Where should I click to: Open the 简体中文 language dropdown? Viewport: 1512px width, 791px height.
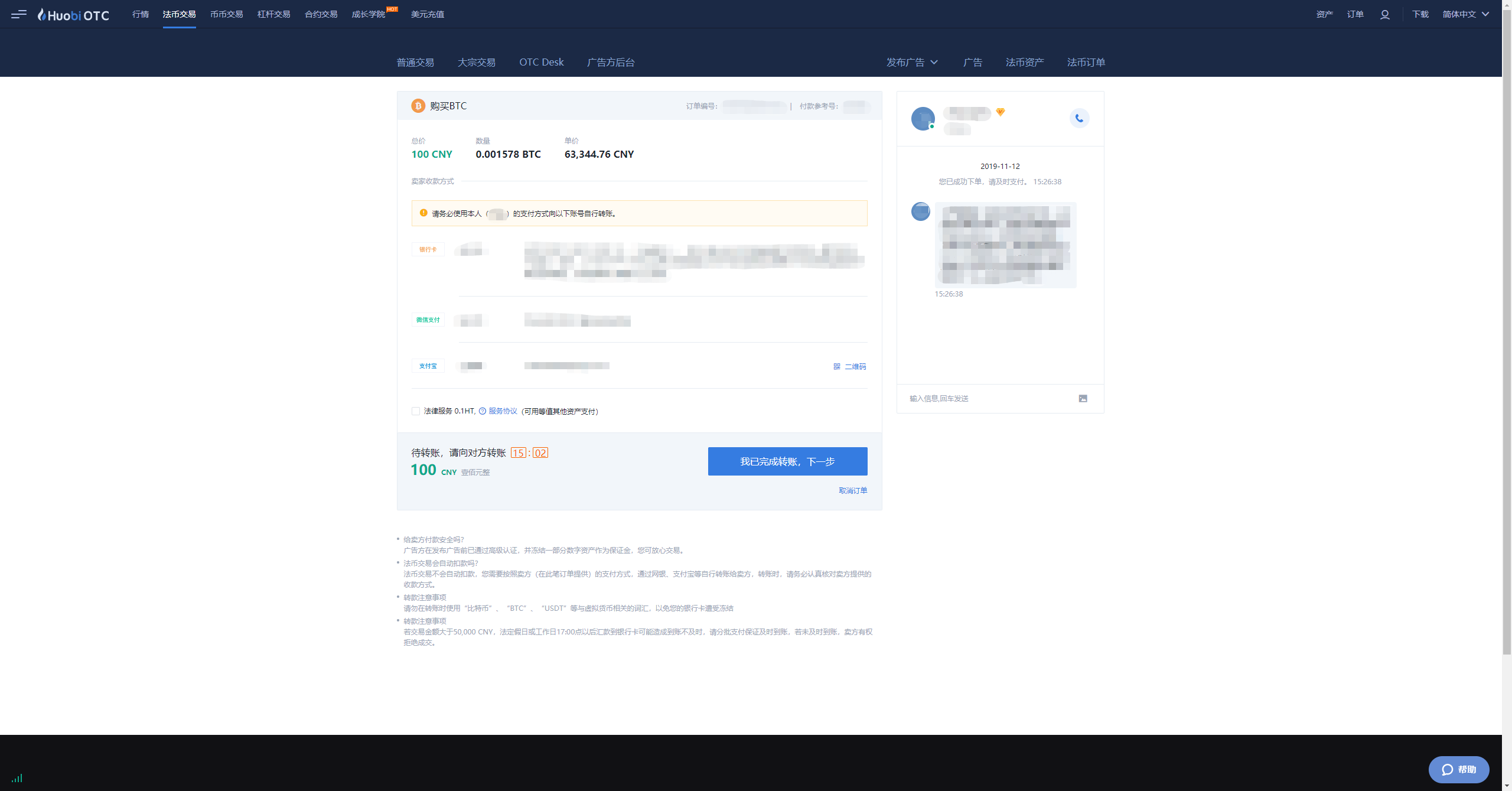1465,14
